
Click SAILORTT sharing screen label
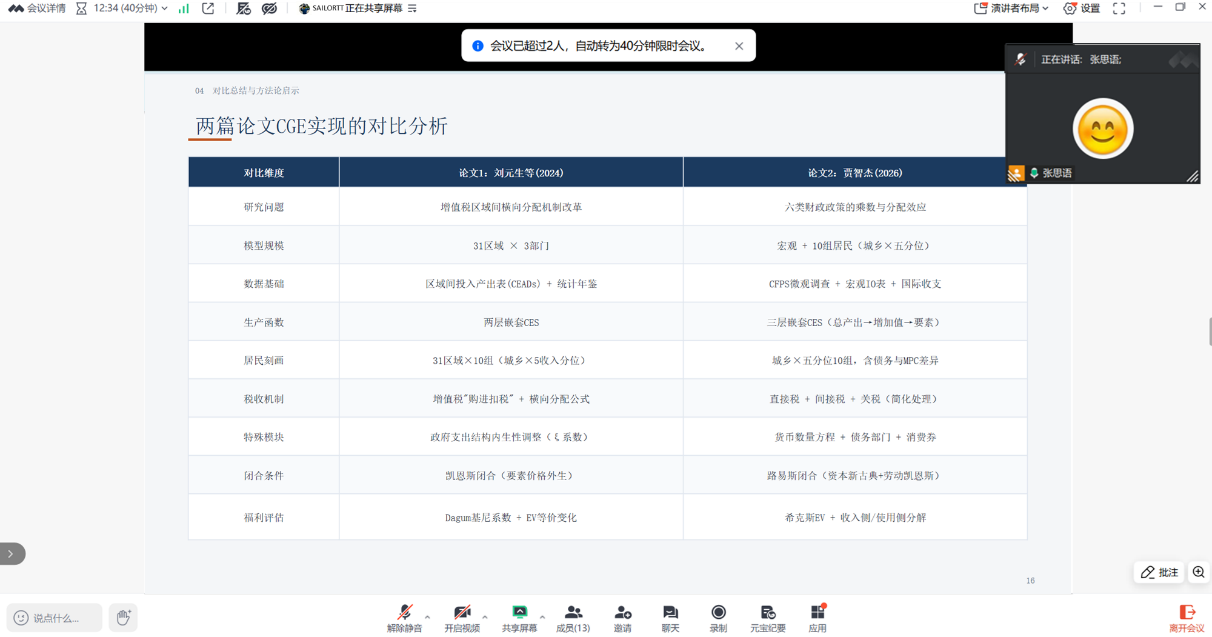350,8
